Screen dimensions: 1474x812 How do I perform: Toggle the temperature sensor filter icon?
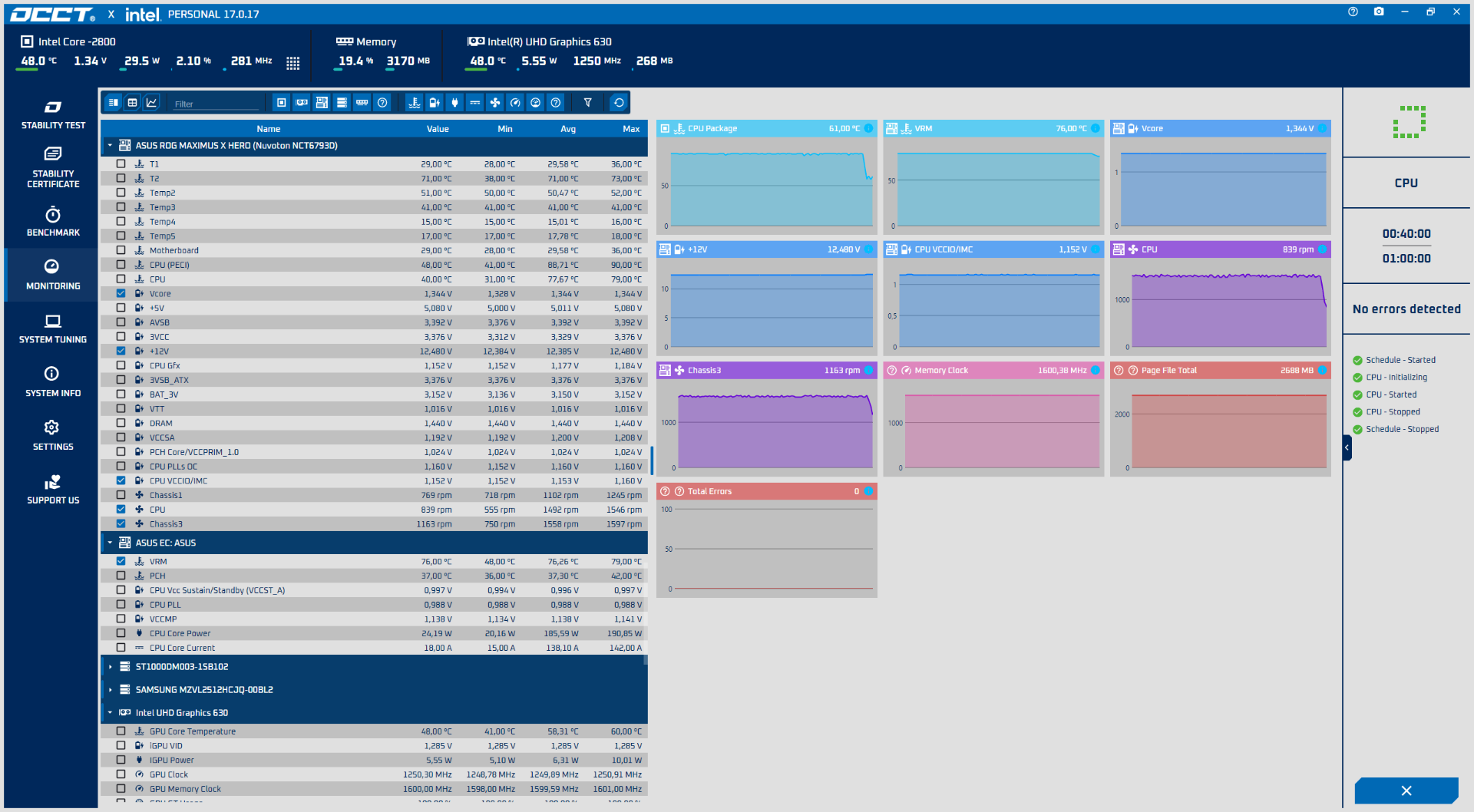(x=415, y=102)
